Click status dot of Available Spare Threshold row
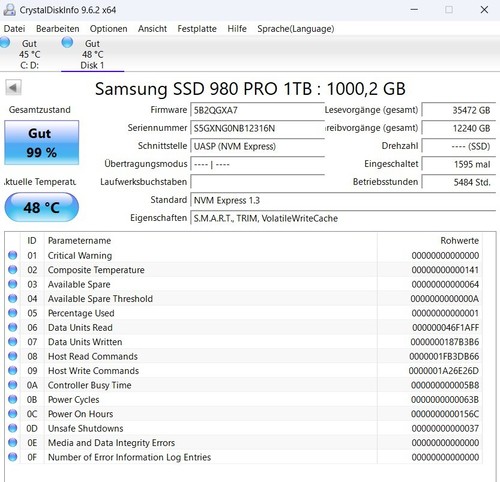Image resolution: width=500 pixels, height=482 pixels. pyautogui.click(x=13, y=298)
